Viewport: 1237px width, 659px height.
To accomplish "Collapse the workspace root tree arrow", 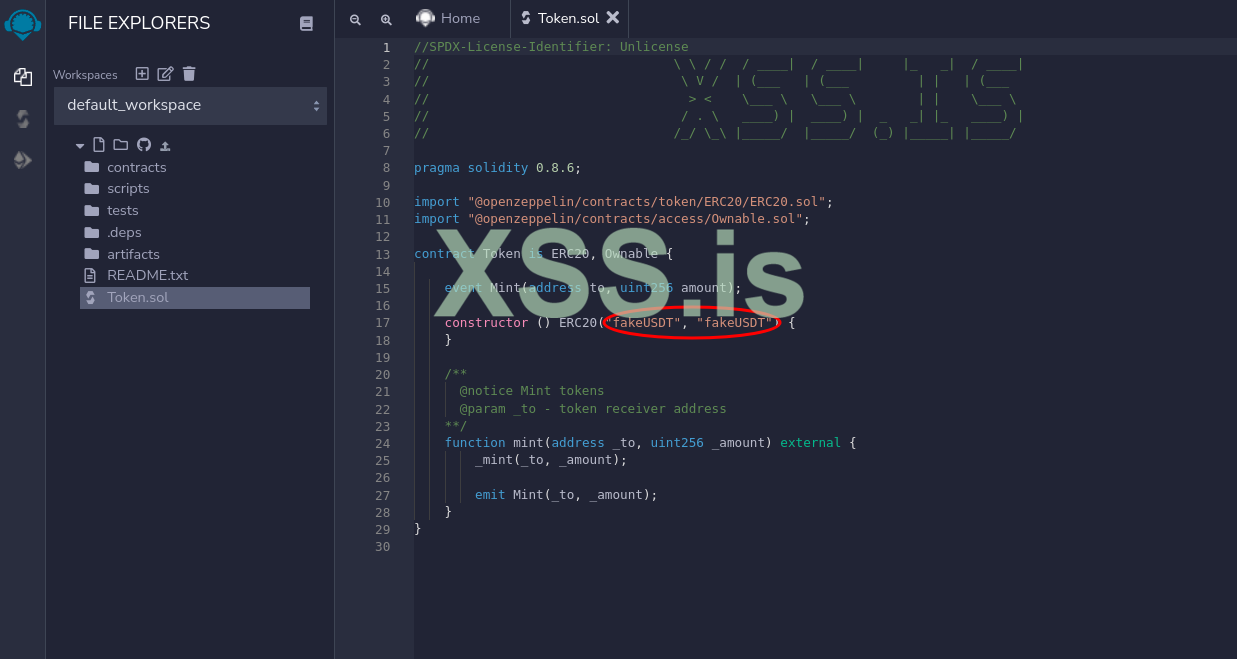I will pyautogui.click(x=80, y=146).
